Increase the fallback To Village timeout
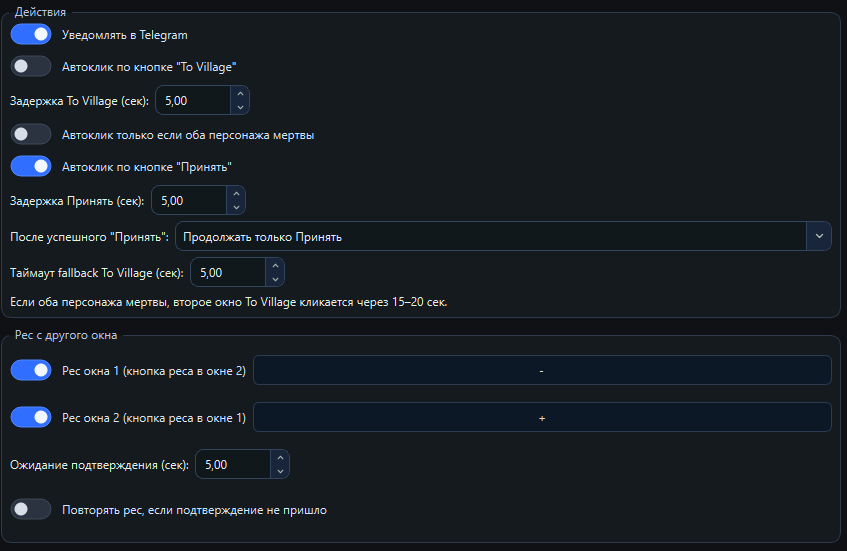The width and height of the screenshot is (847, 551). pyautogui.click(x=275, y=265)
